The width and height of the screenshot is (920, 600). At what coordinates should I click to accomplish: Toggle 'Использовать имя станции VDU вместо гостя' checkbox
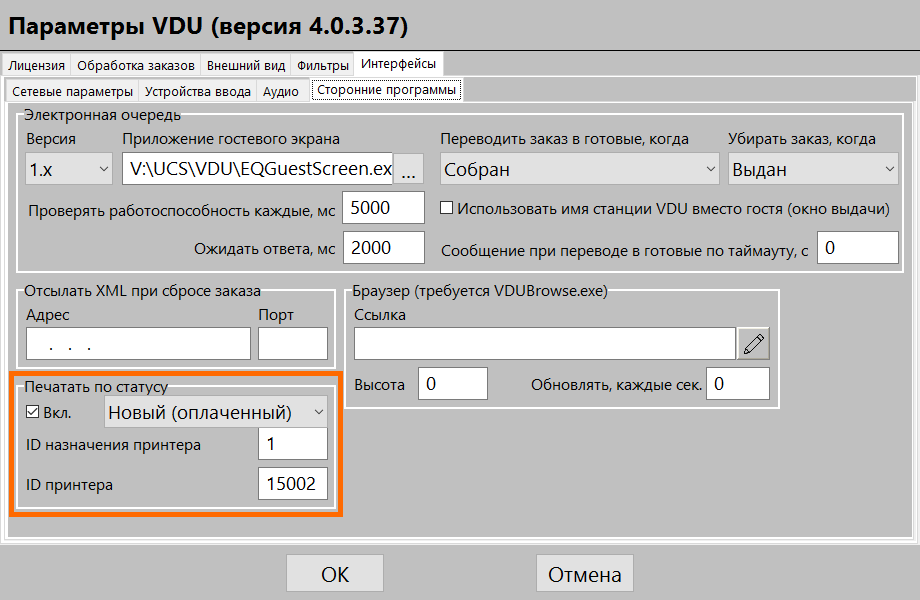[x=447, y=209]
